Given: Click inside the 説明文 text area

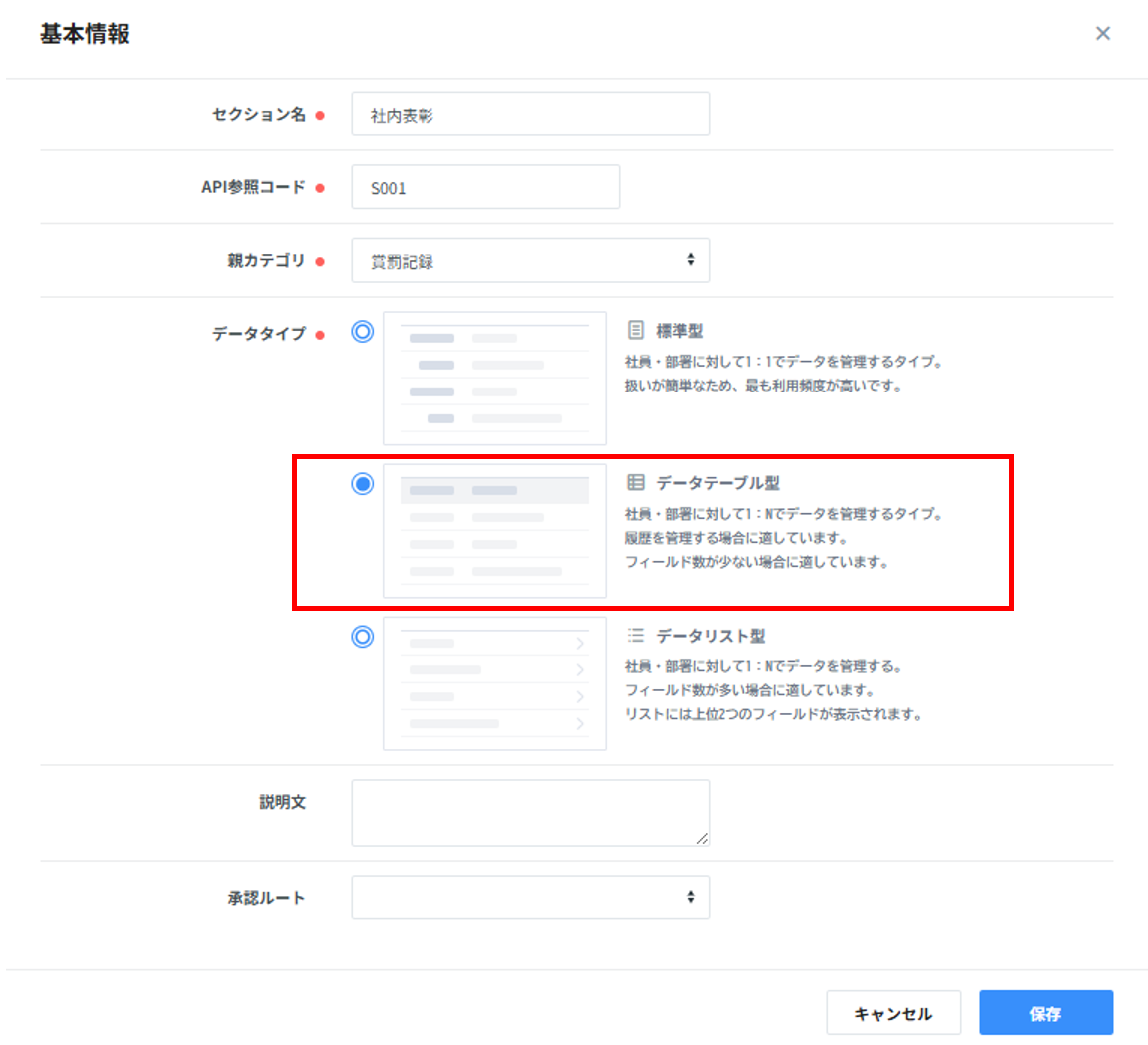Looking at the screenshot, I should point(530,813).
